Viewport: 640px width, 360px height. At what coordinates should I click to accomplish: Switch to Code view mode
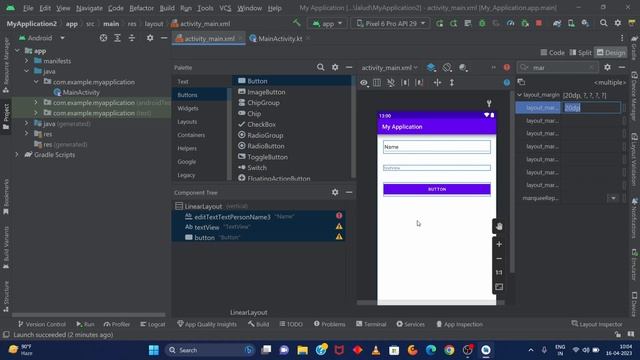click(552, 53)
